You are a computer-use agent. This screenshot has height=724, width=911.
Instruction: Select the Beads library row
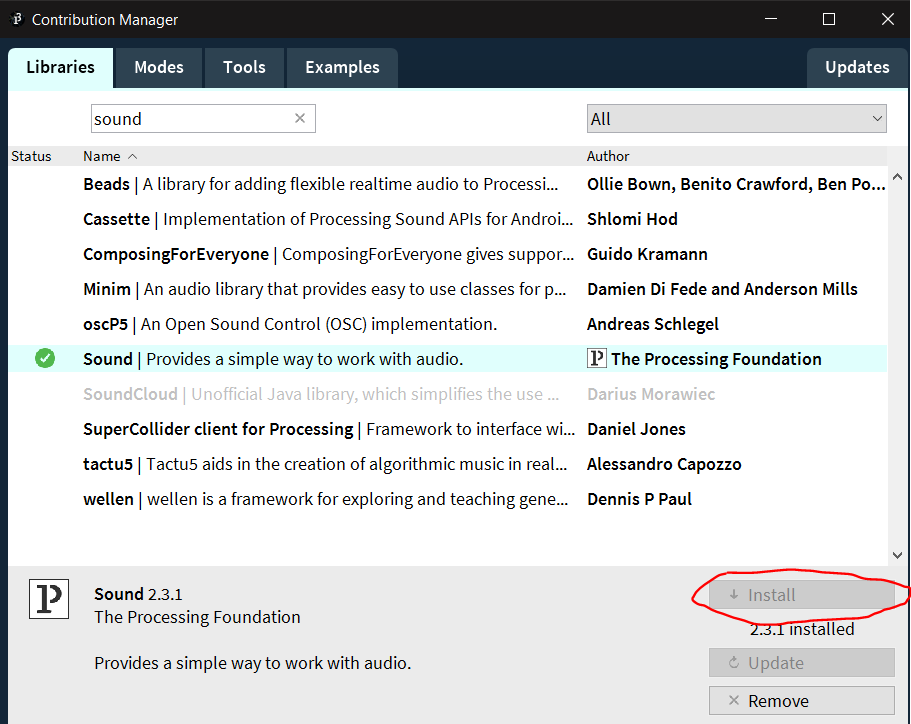click(447, 184)
